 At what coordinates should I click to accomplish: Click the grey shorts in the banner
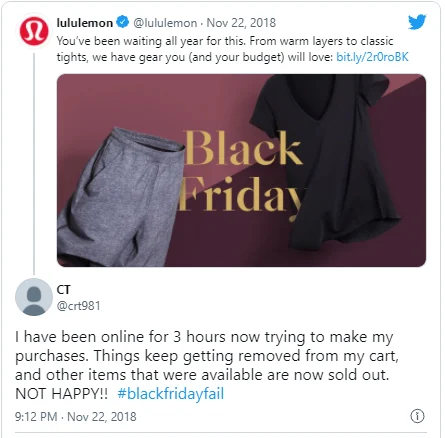pos(121,197)
